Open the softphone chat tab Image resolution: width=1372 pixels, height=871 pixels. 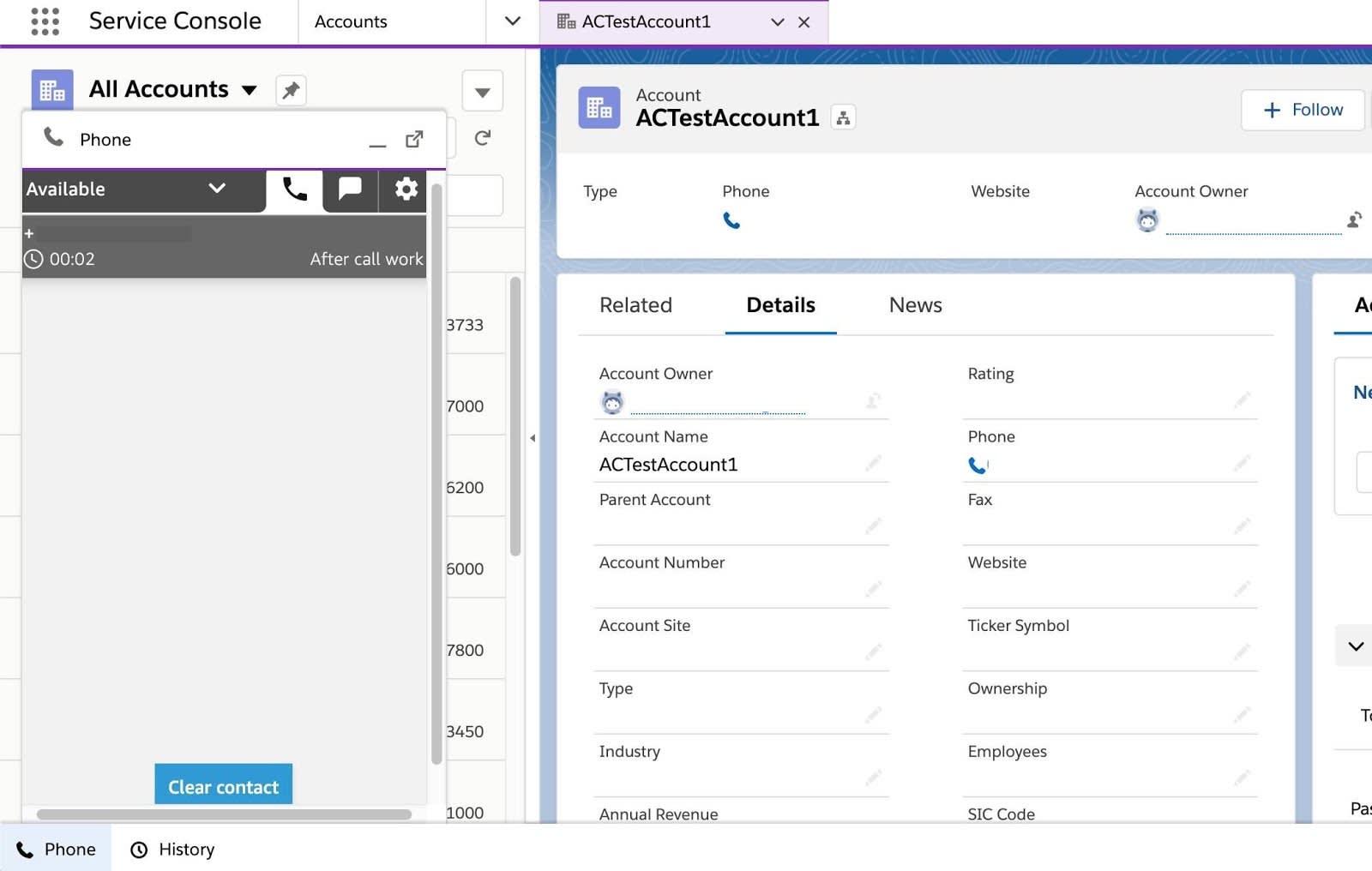tap(350, 189)
